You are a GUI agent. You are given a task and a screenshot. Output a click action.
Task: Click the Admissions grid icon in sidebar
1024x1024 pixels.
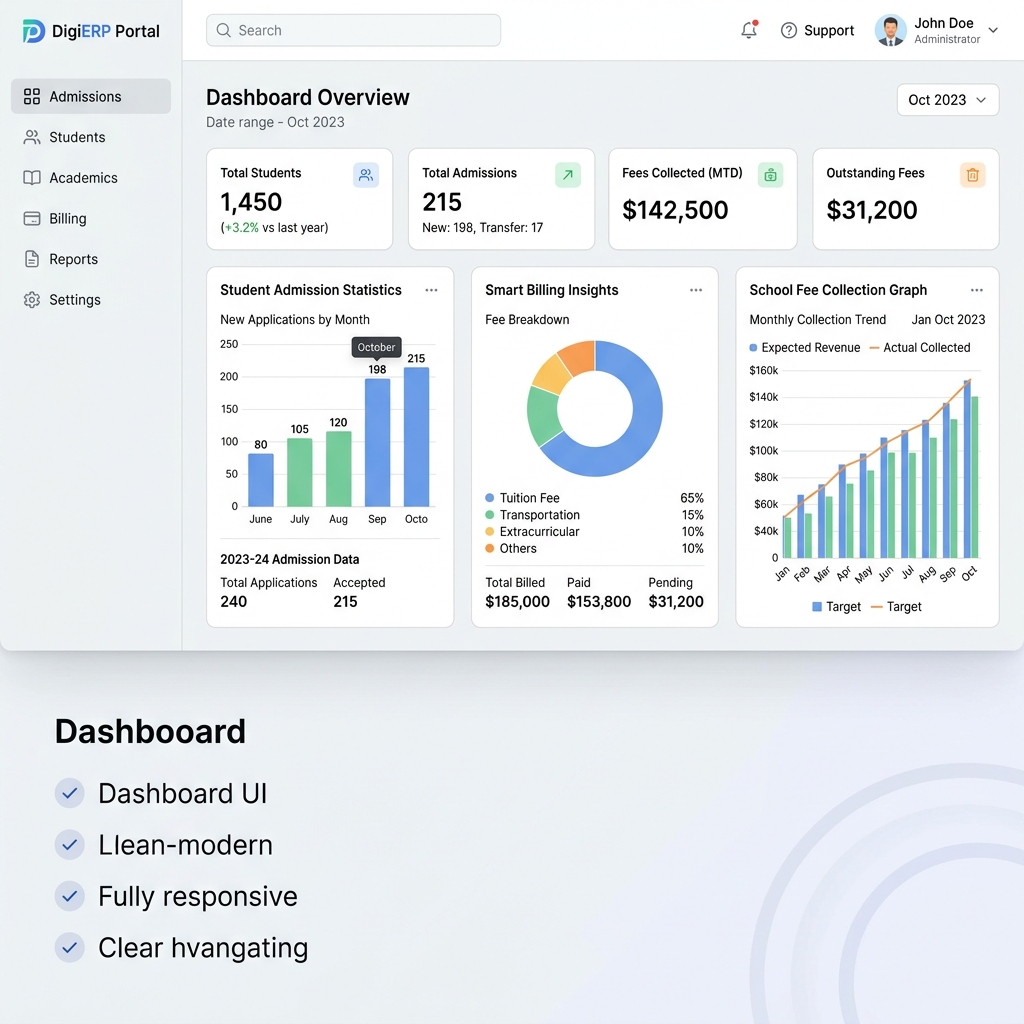[32, 97]
